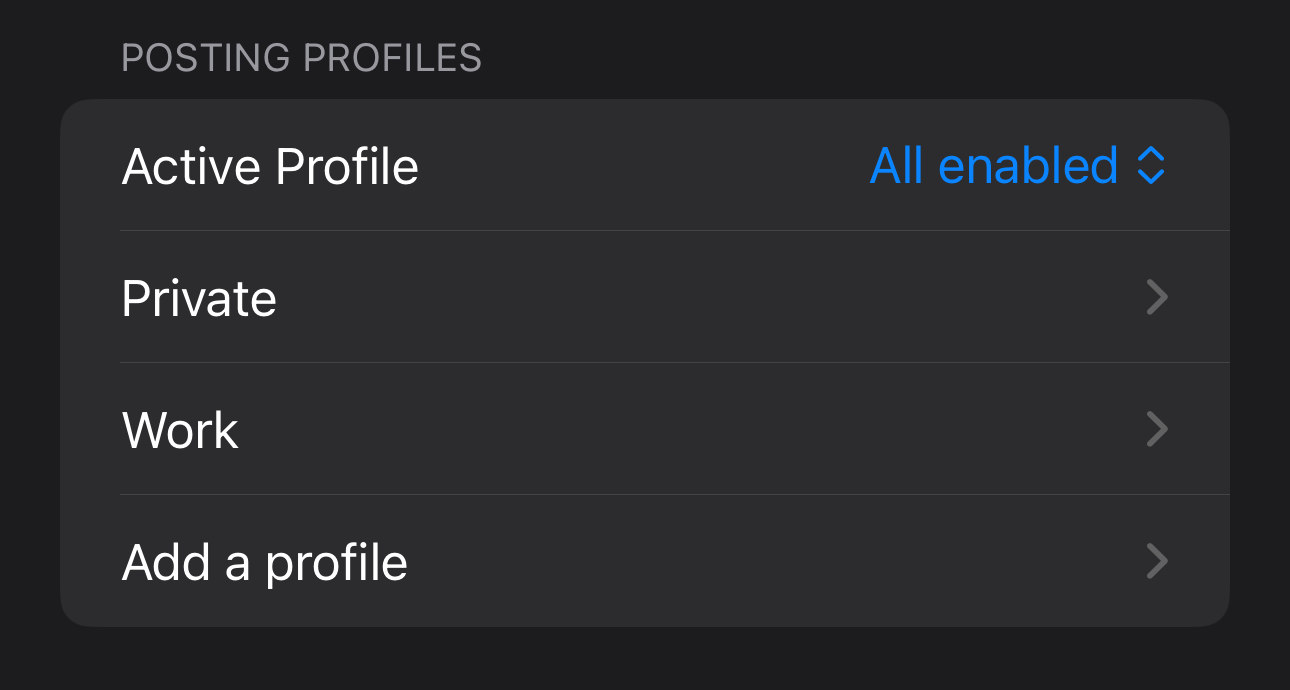Open the Private posting profile
1290x690 pixels.
point(644,298)
